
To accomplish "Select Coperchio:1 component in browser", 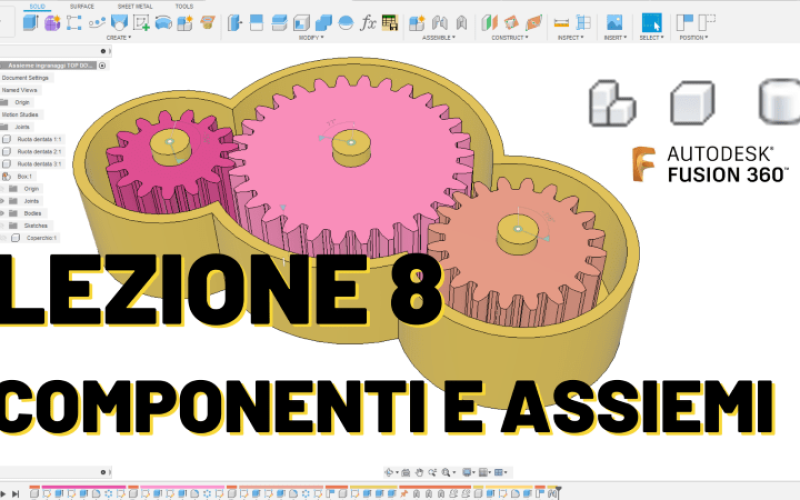I will (42, 238).
